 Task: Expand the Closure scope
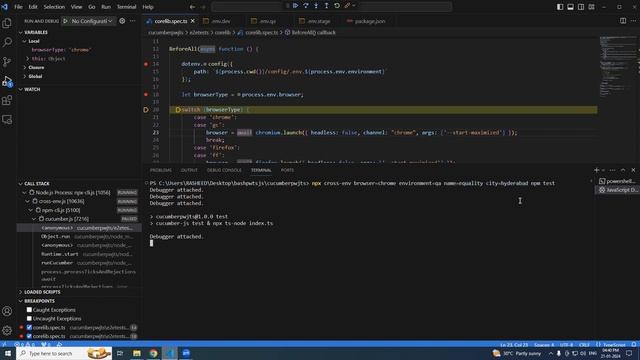pos(36,67)
